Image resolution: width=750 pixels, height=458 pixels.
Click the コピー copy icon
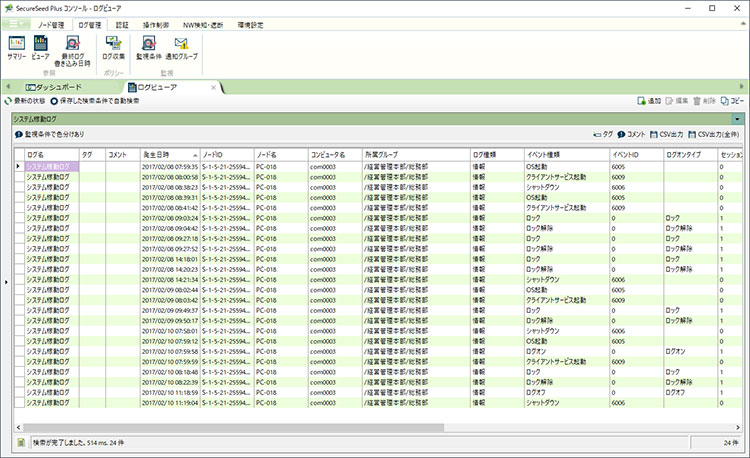click(x=732, y=101)
